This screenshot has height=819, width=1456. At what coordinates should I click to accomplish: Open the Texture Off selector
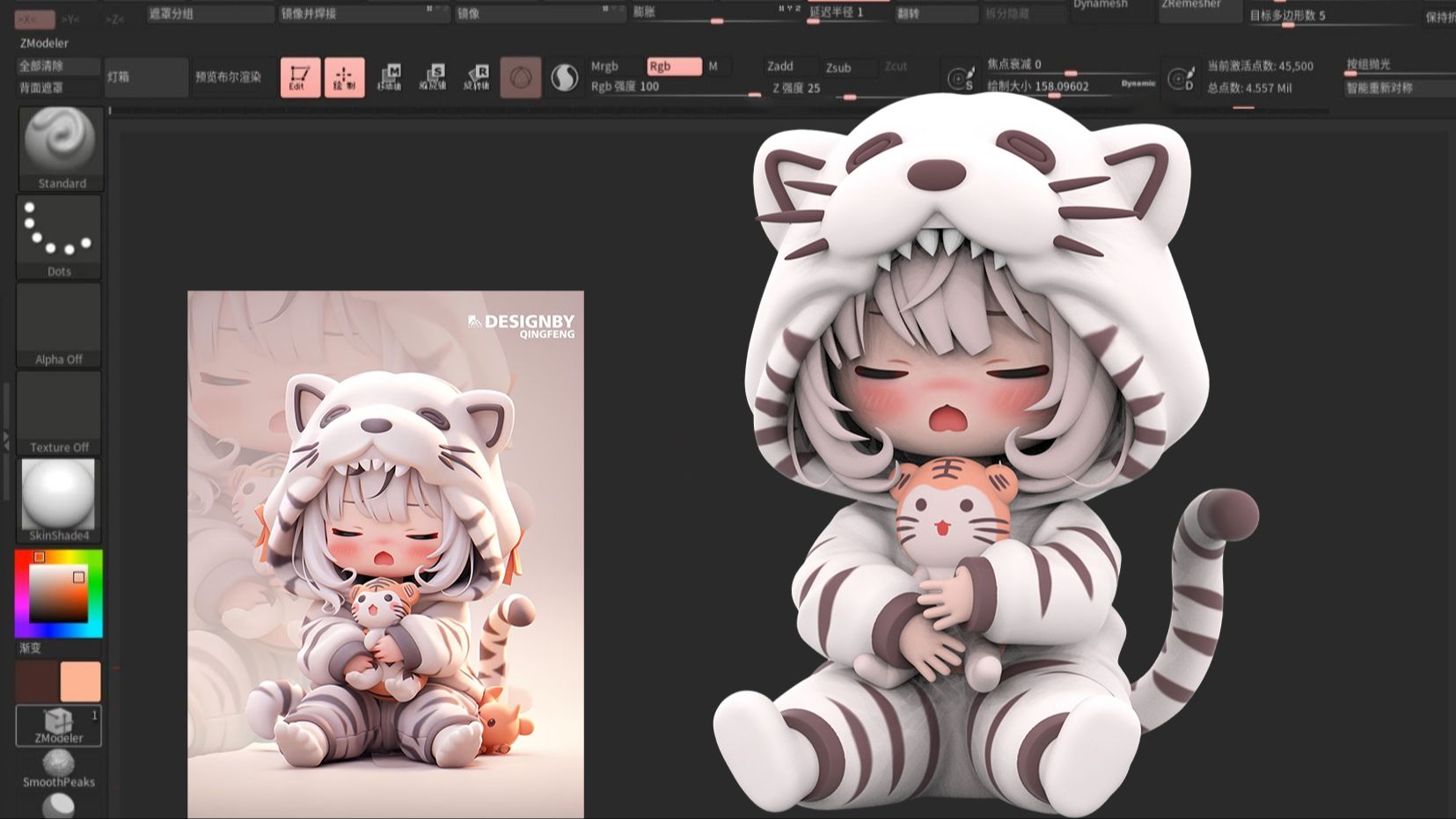click(59, 413)
